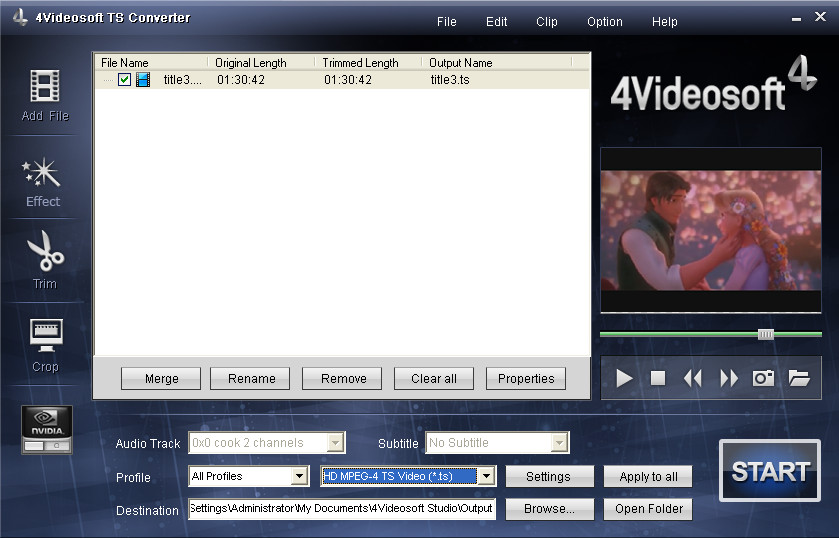Viewport: 839px width, 538px height.
Task: Click the Merge button
Action: tap(161, 378)
